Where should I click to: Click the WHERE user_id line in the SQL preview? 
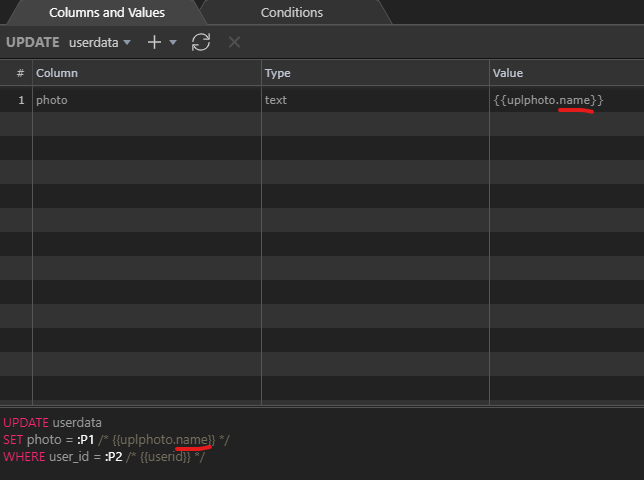coord(103,457)
